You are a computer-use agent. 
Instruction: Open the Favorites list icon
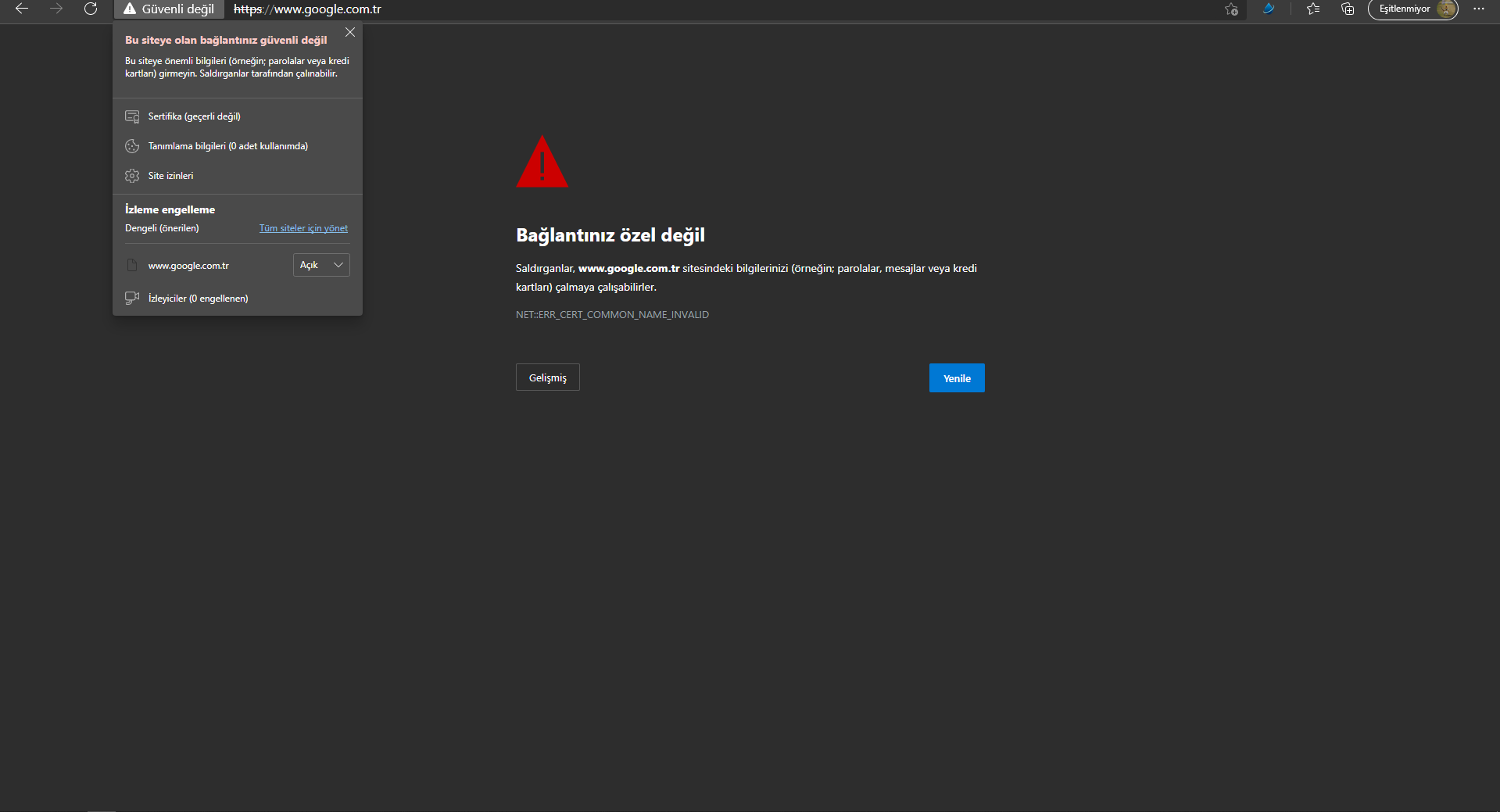1313,9
